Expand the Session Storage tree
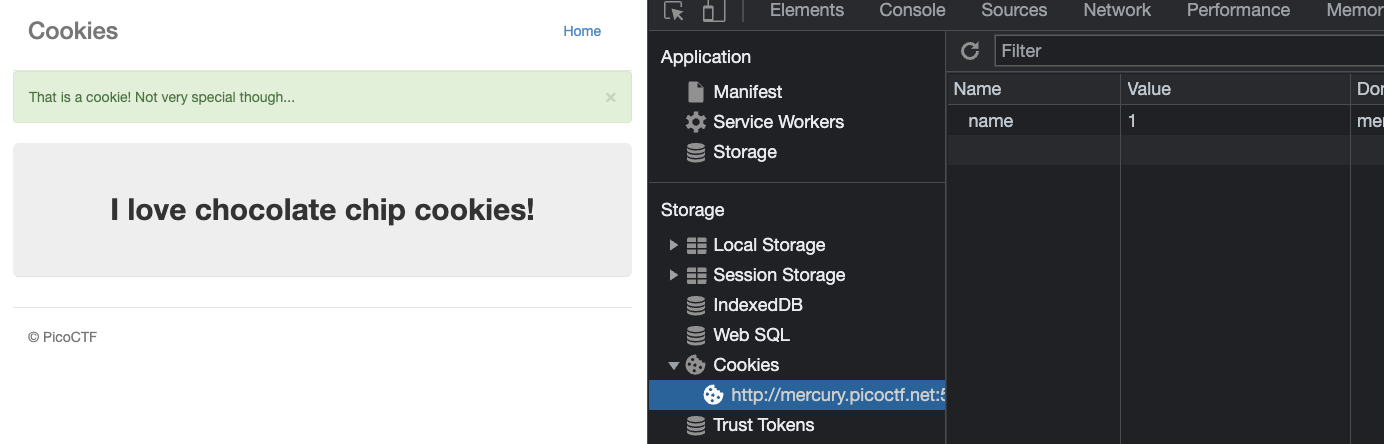Image resolution: width=1384 pixels, height=444 pixels. [x=674, y=275]
